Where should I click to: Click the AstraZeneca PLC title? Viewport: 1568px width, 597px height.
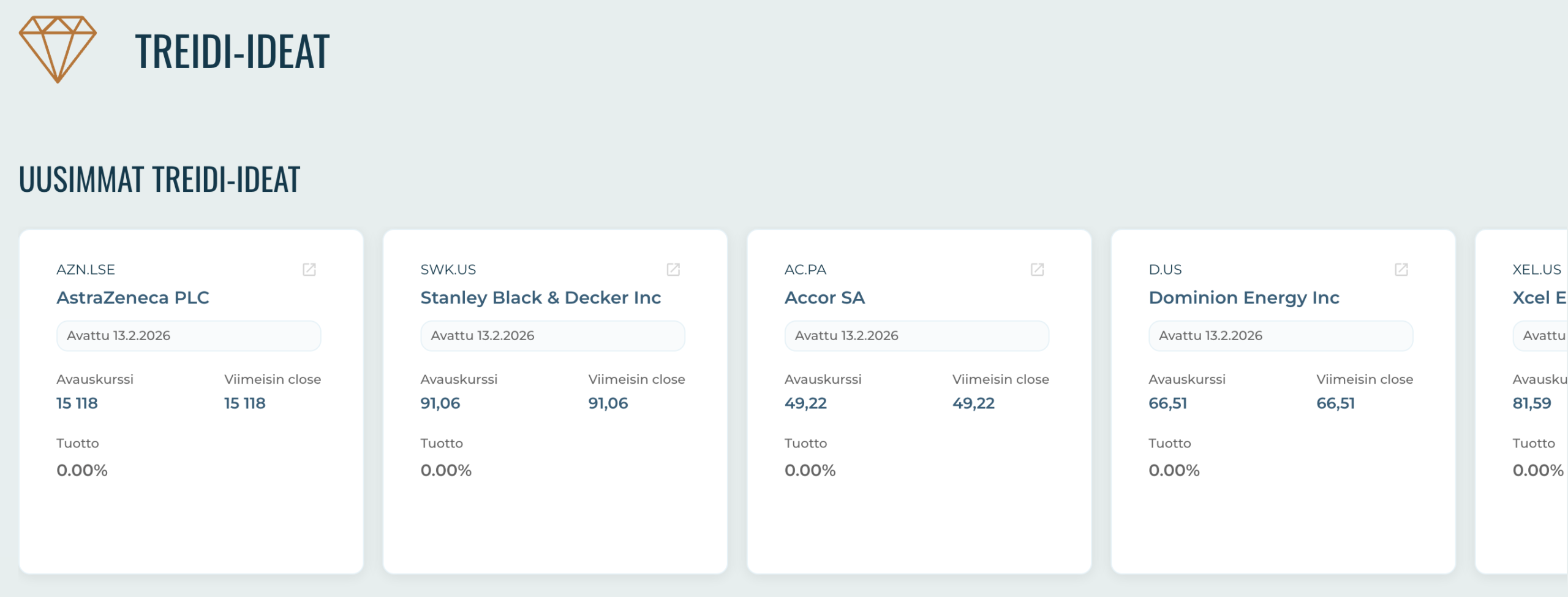click(132, 298)
